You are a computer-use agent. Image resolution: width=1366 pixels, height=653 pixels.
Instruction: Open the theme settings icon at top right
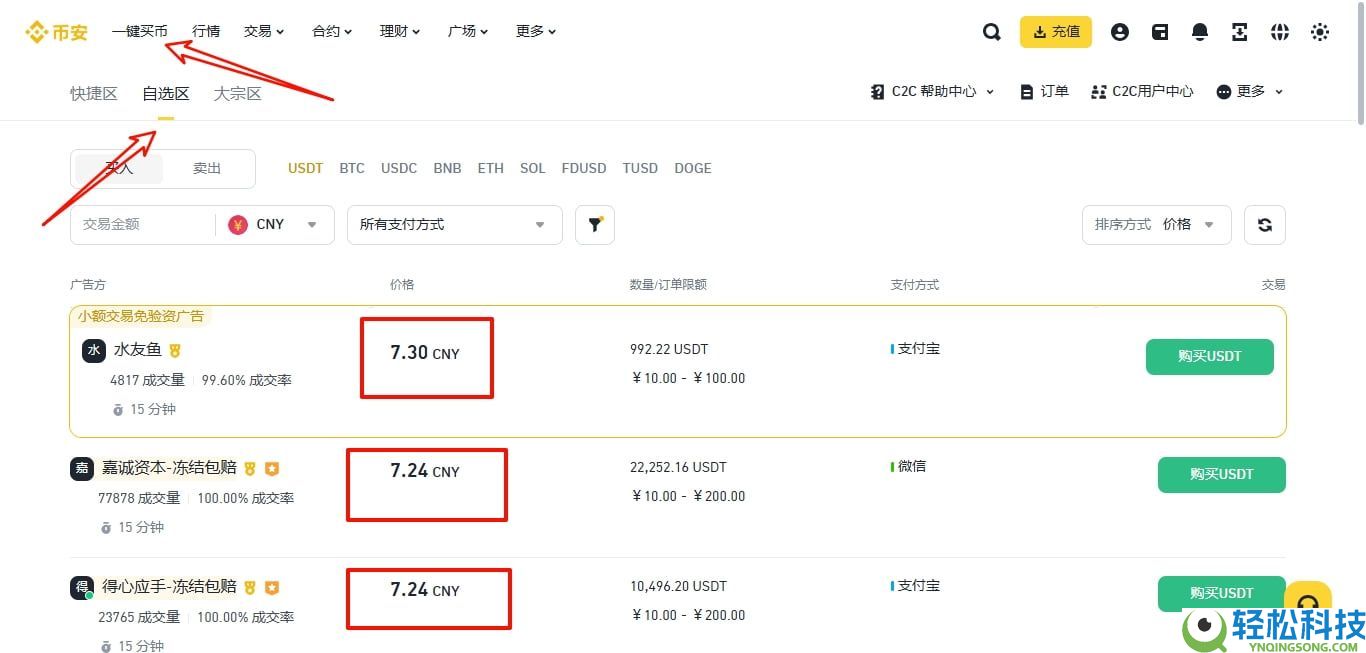tap(1320, 31)
